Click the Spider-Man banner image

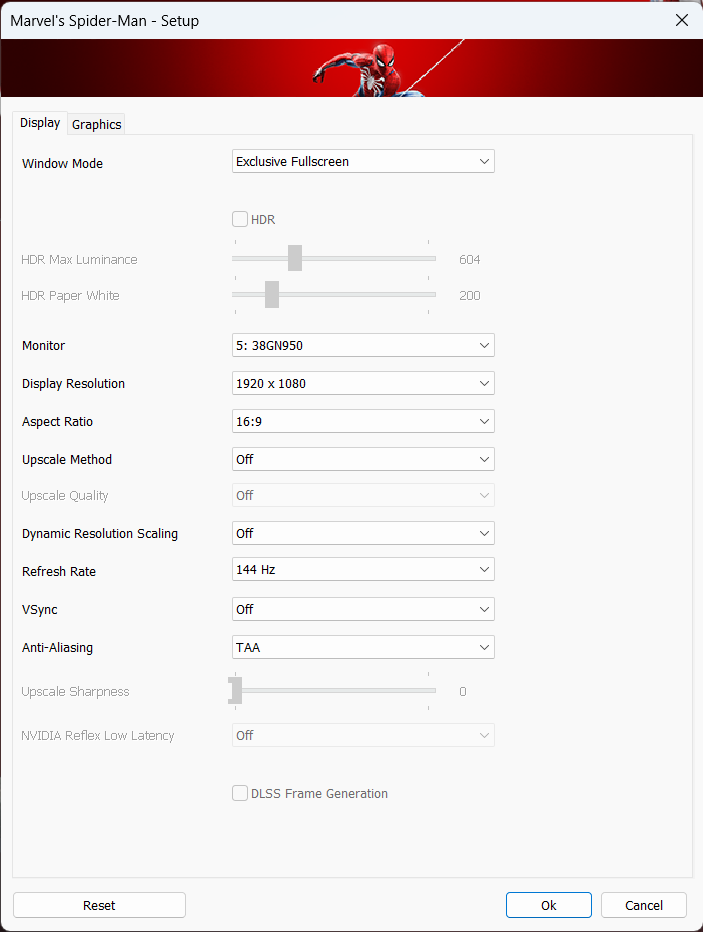click(350, 68)
